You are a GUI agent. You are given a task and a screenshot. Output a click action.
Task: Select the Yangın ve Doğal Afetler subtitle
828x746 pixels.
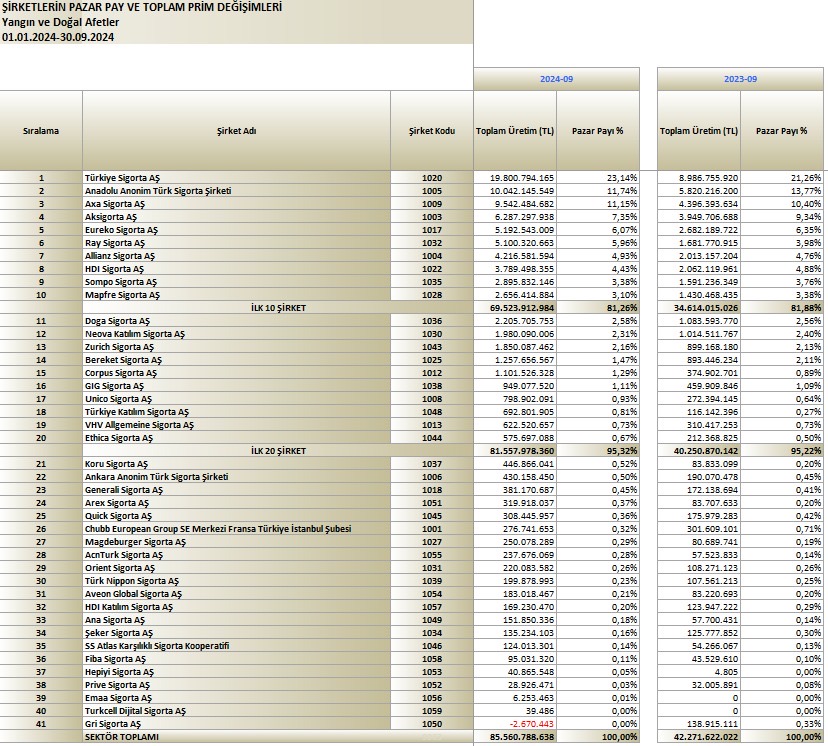(60, 22)
